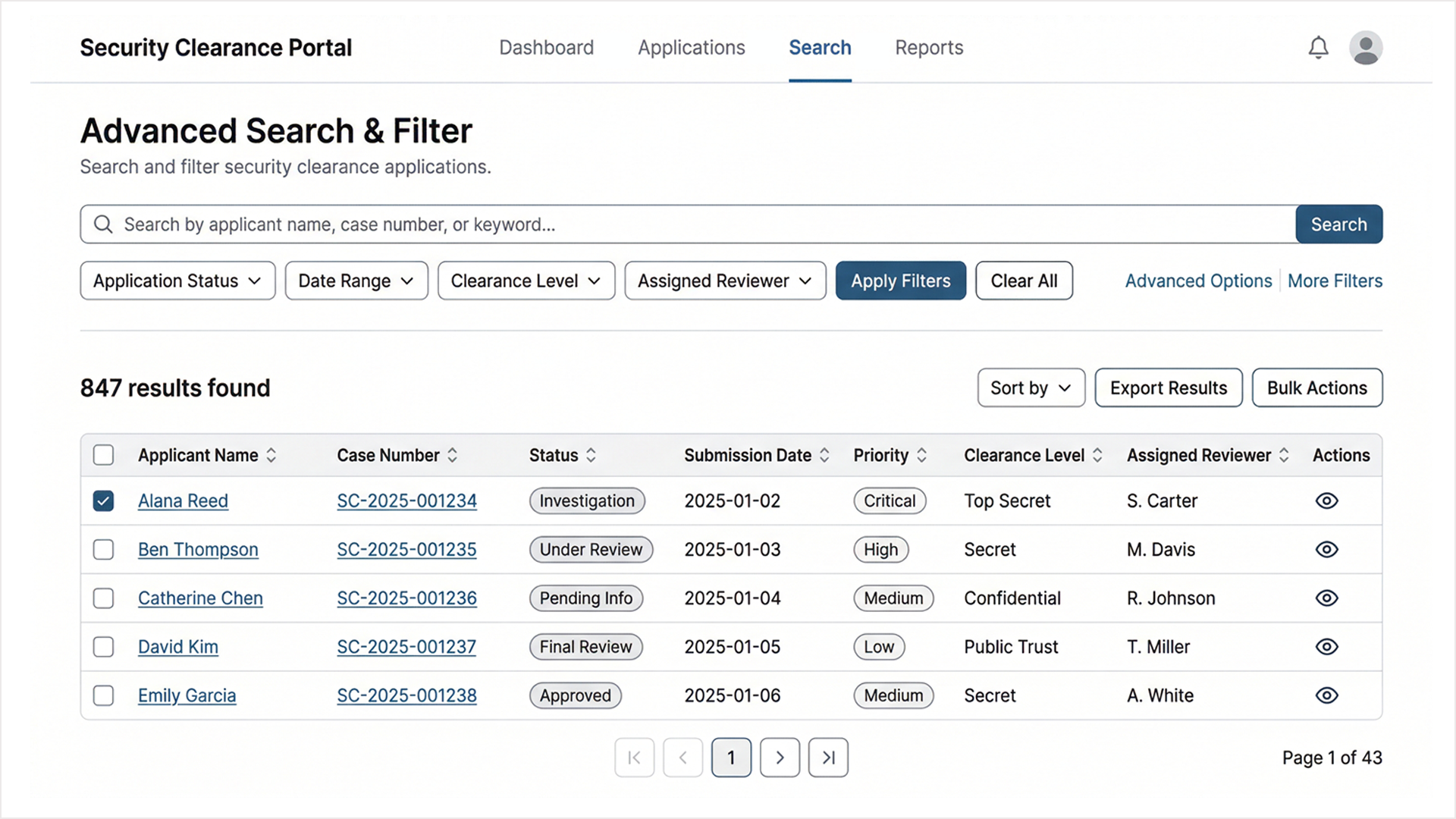Click the Apply Filters button
1456x819 pixels.
coord(900,281)
